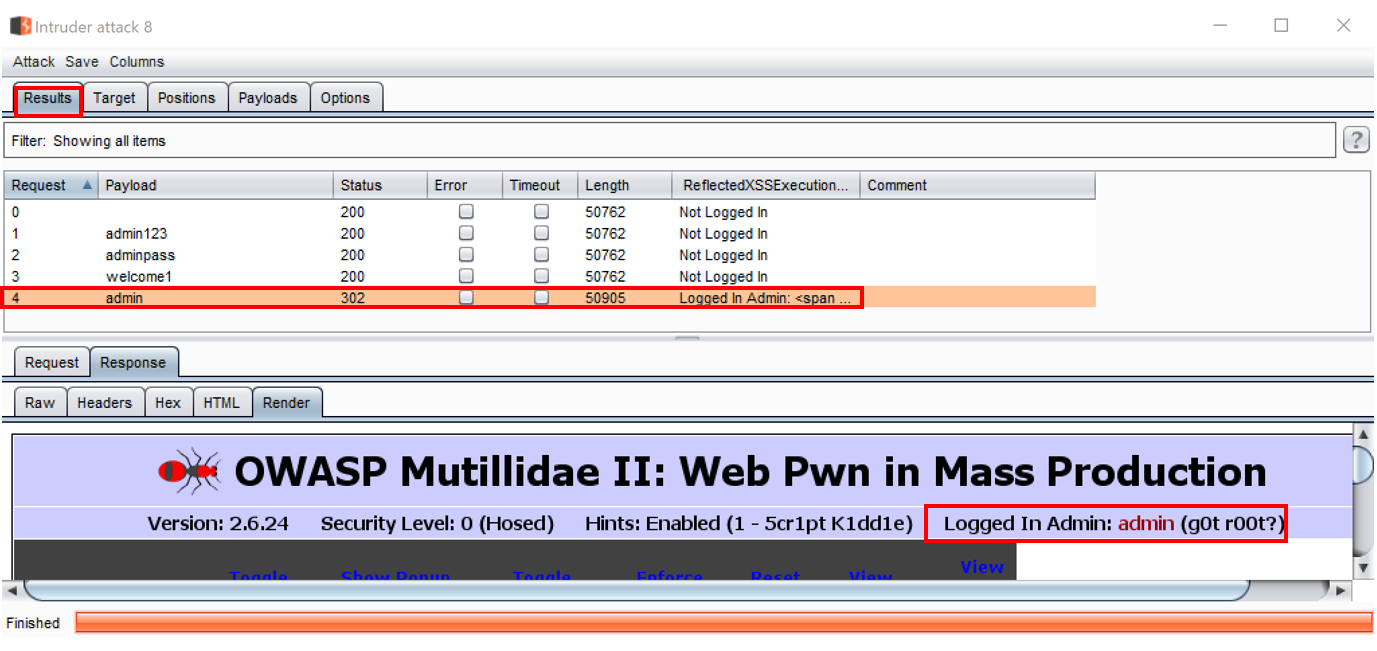
Task: Sort by the Comment column header
Action: tap(977, 185)
